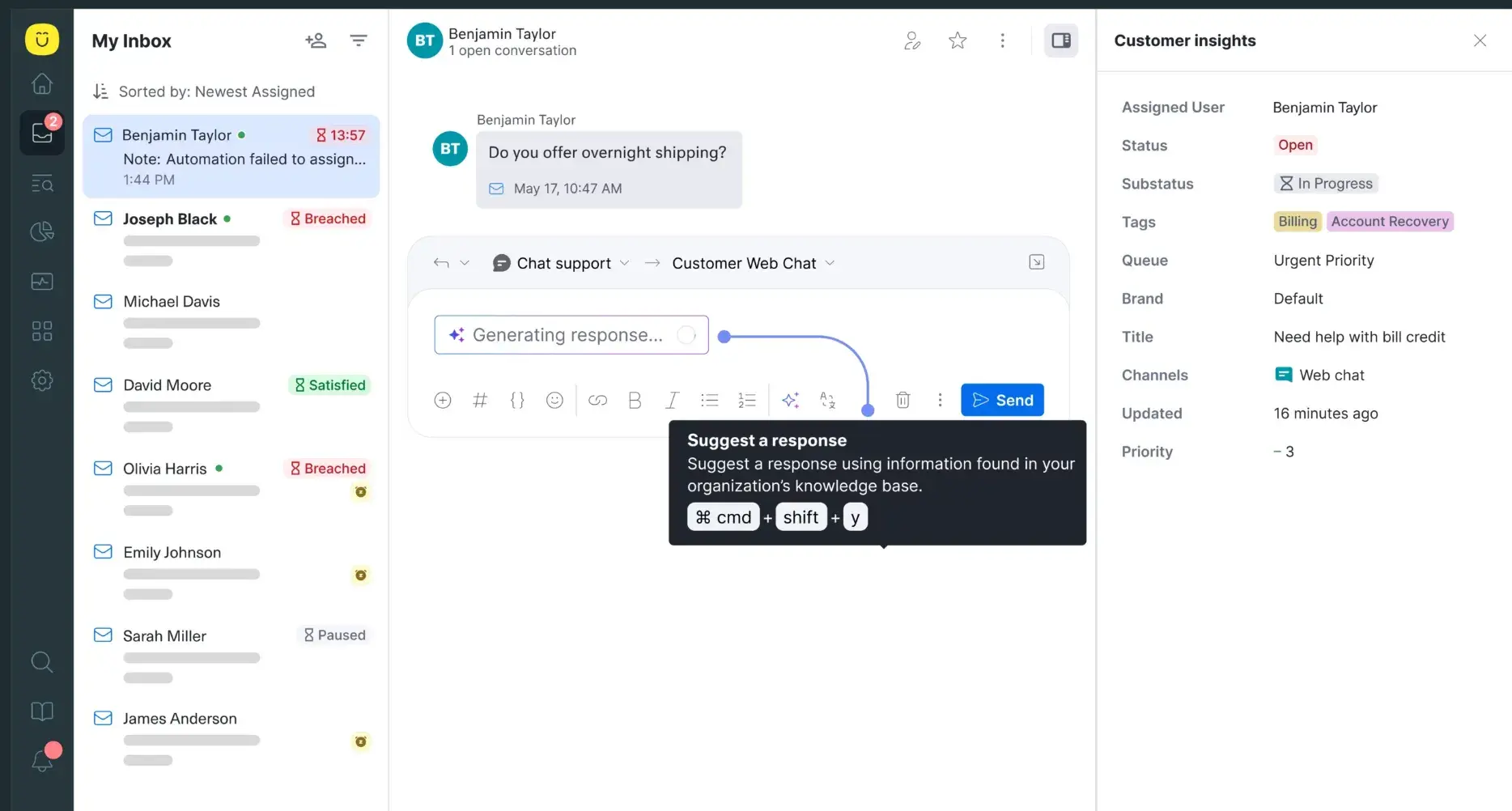Expand the reply type arrow dropdown
Screen dimensions: 1512x811
click(x=464, y=263)
